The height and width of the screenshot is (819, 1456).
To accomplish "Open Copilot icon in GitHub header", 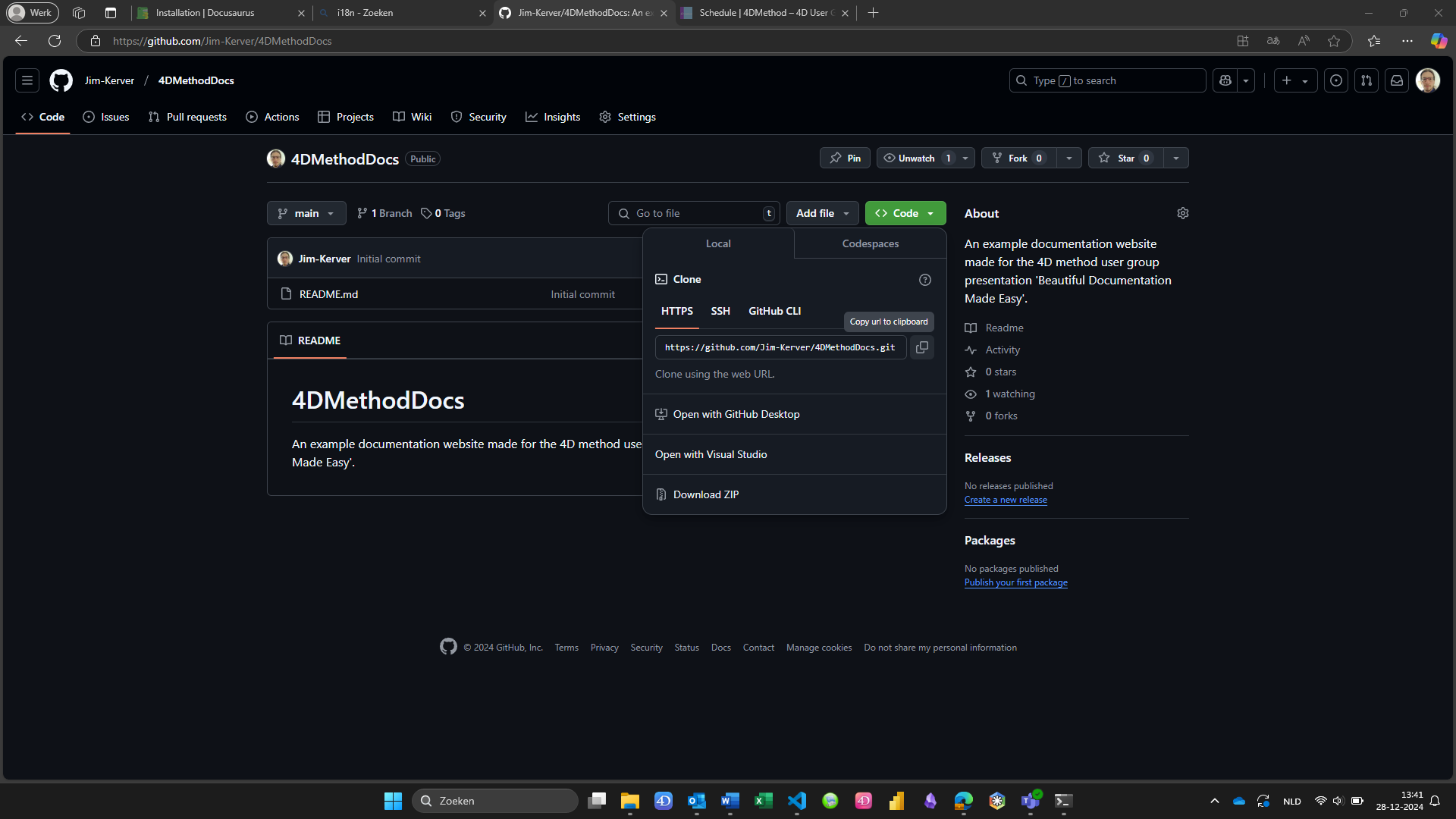I will pos(1225,80).
